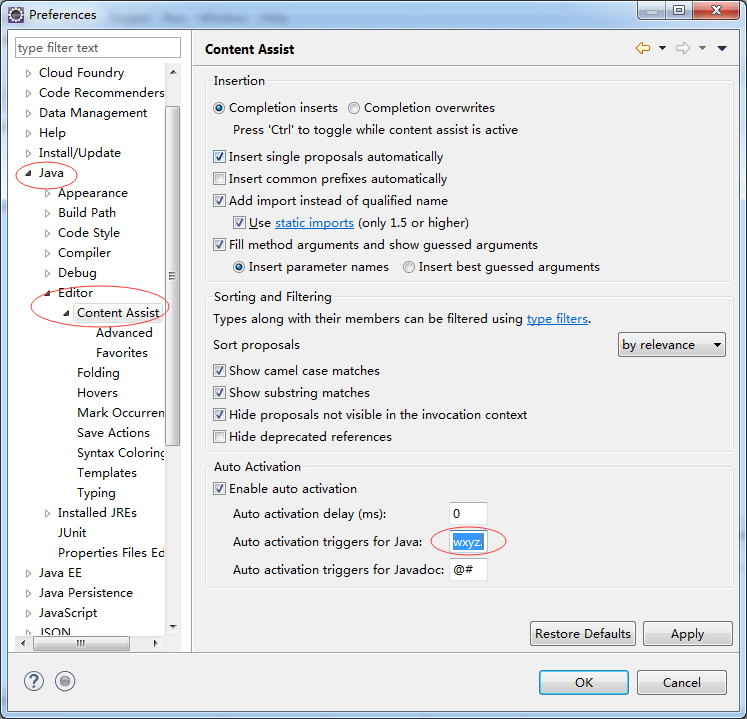
Task: Open the back history dropdown arrow
Action: [662, 48]
